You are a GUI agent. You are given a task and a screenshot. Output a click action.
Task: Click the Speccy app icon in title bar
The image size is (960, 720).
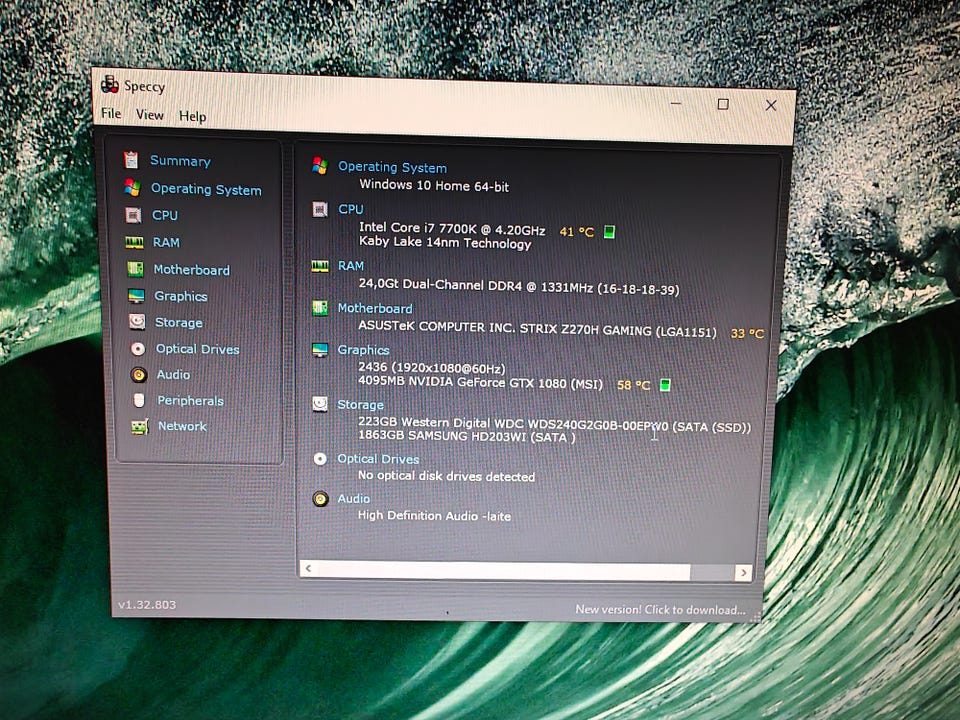click(x=110, y=84)
